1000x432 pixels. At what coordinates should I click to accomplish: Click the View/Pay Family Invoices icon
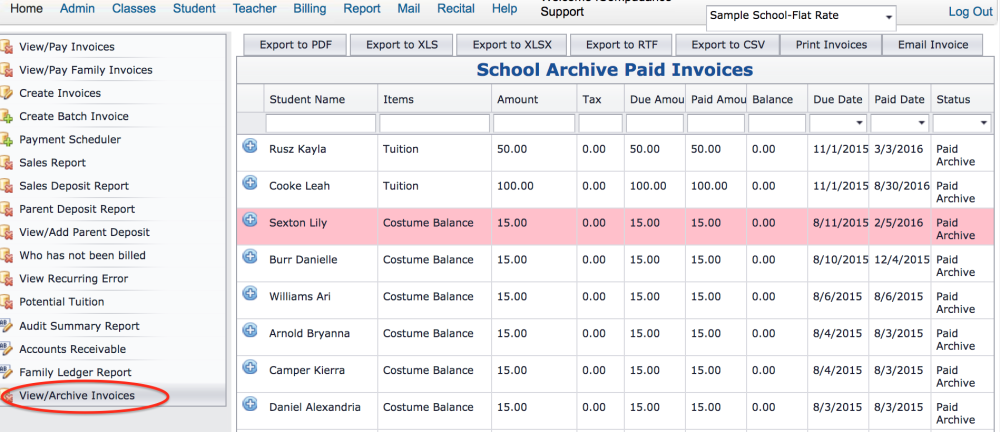click(x=6, y=70)
